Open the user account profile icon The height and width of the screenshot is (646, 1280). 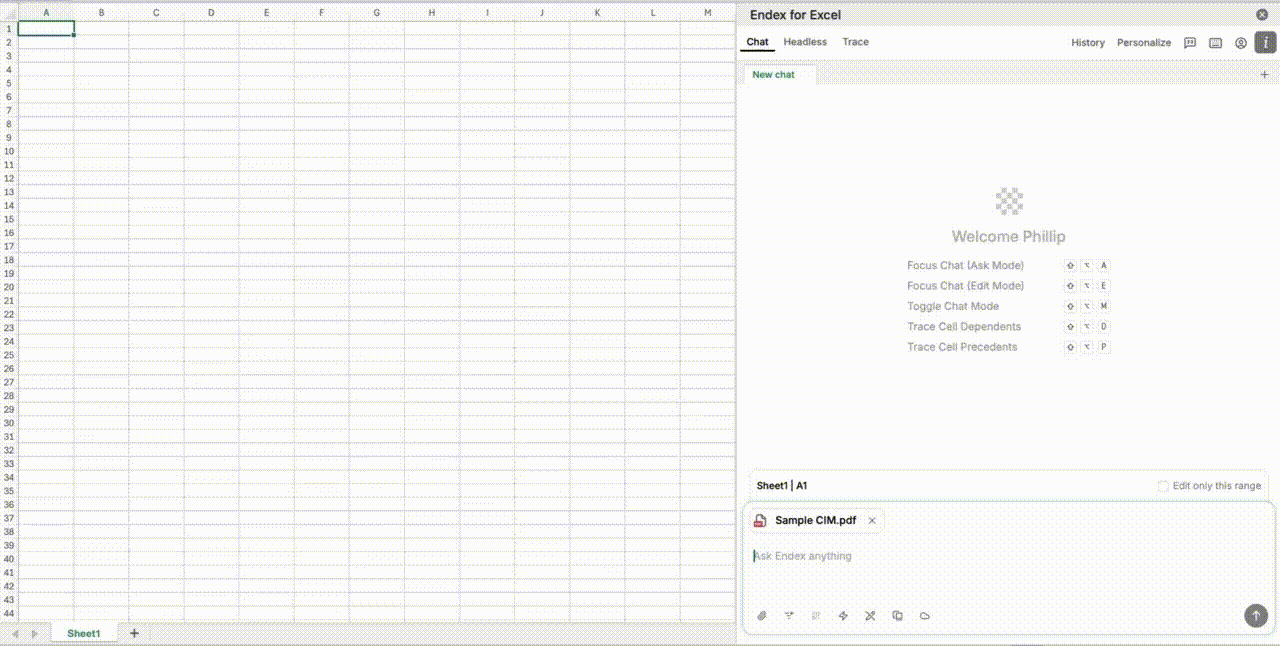coord(1240,43)
